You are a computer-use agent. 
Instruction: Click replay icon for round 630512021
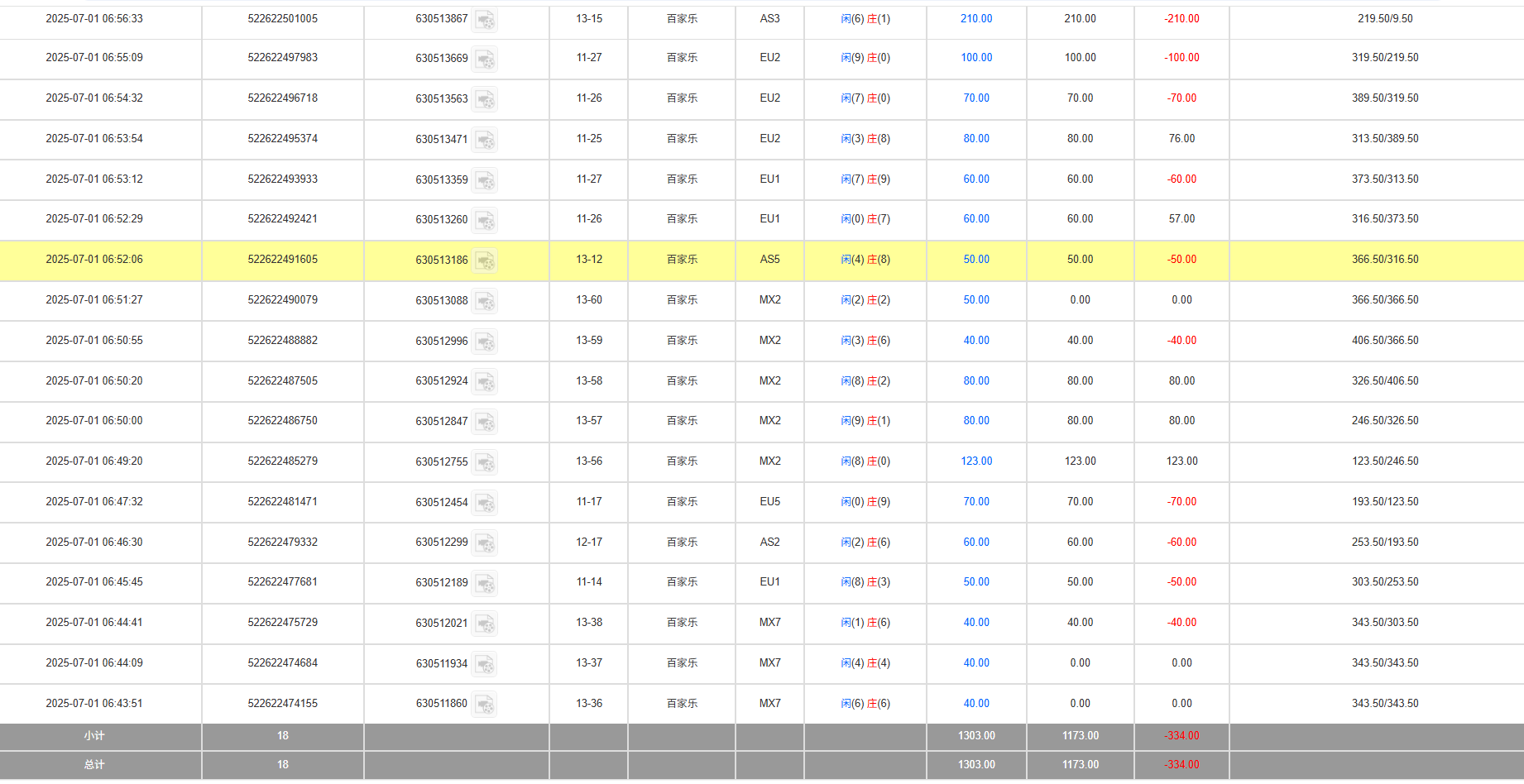[485, 624]
